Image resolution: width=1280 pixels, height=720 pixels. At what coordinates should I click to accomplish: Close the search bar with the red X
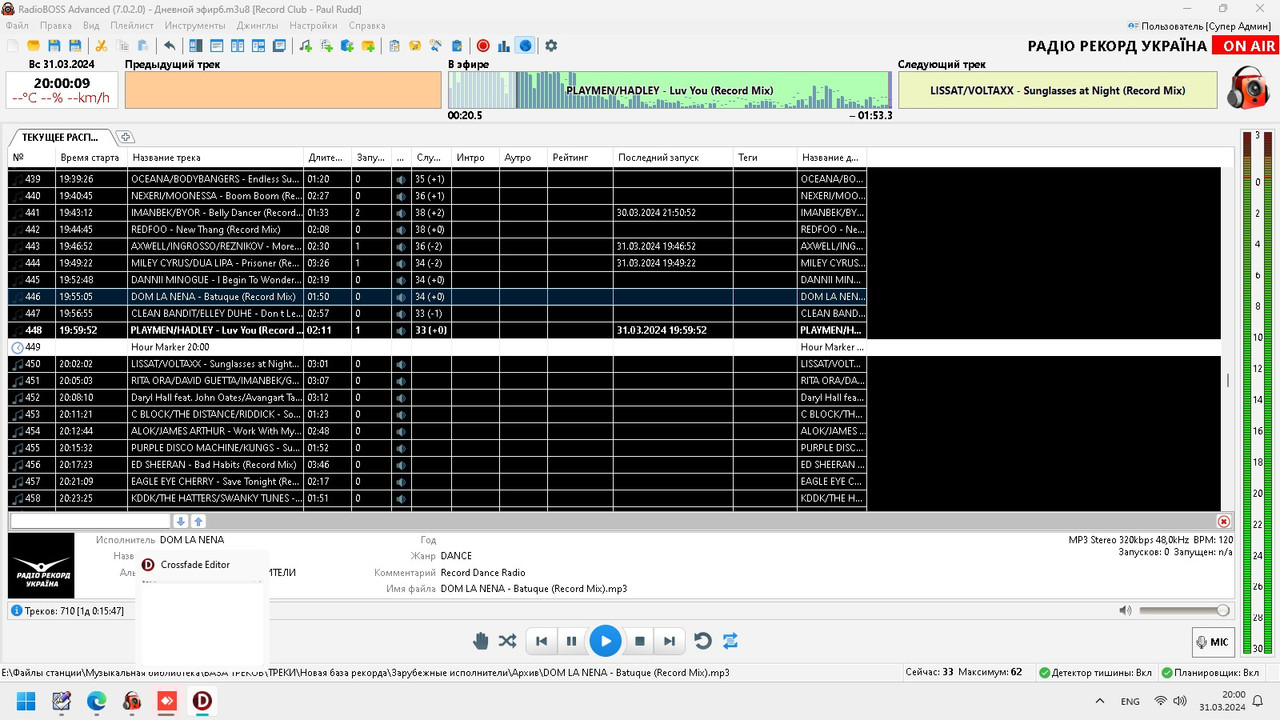tap(1224, 521)
